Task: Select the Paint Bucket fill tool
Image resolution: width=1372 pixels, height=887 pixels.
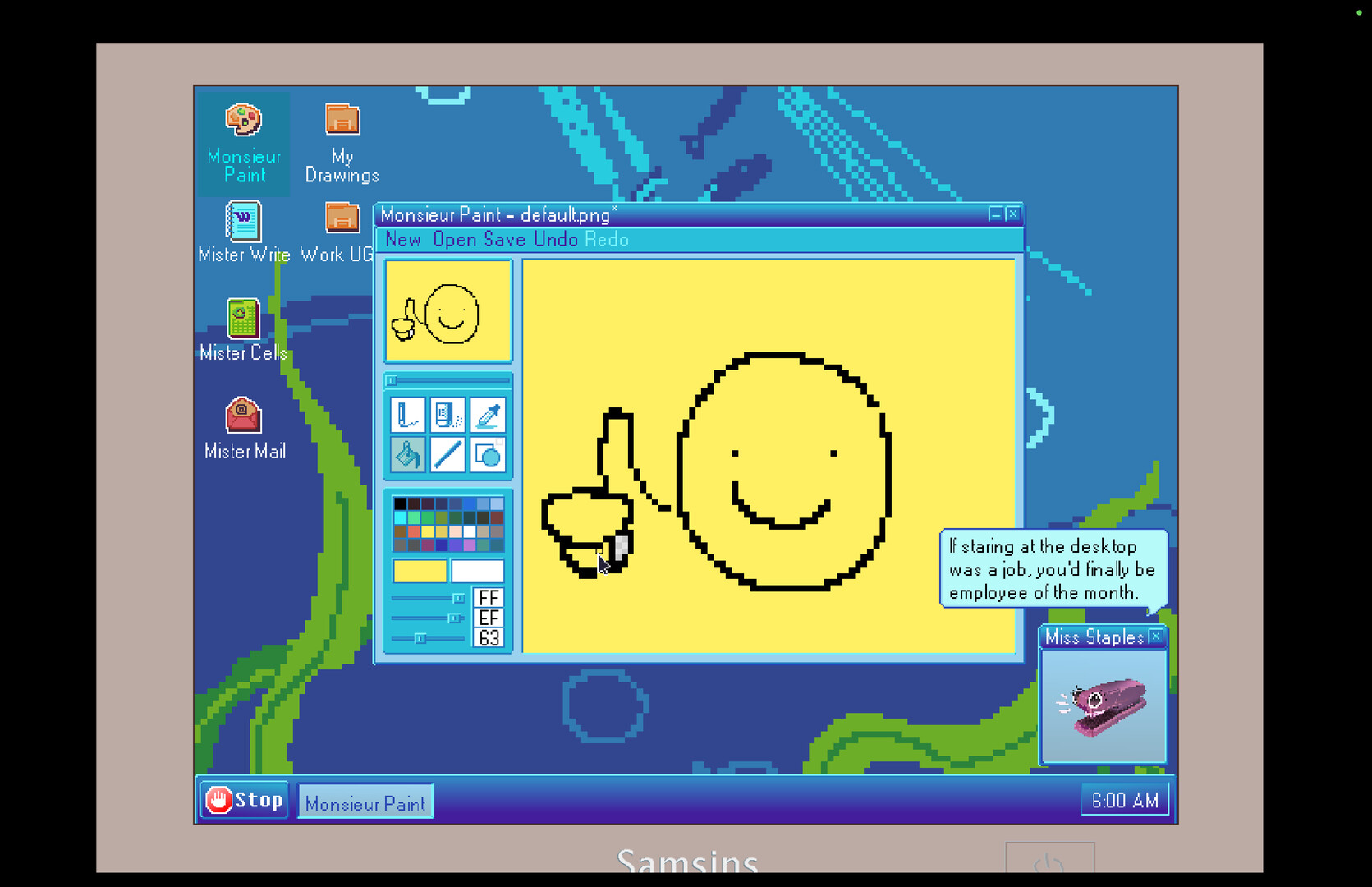Action: [x=408, y=454]
